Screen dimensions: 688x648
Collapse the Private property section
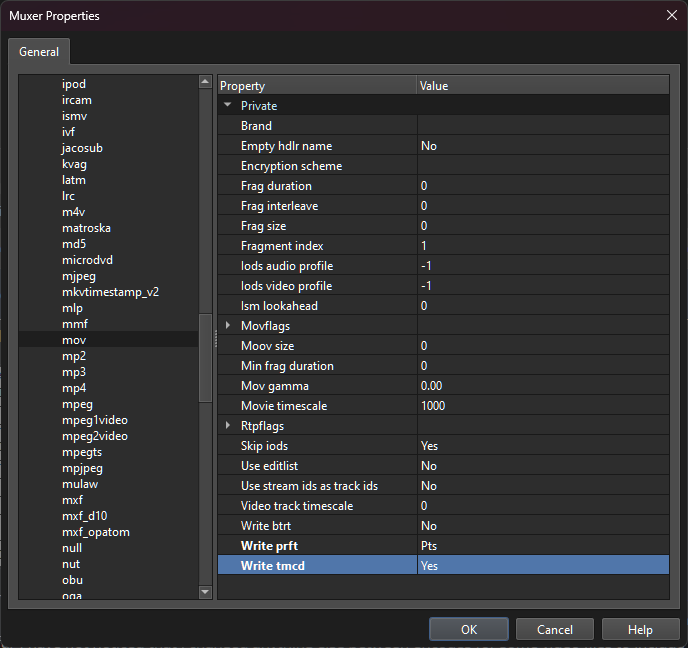(228, 106)
